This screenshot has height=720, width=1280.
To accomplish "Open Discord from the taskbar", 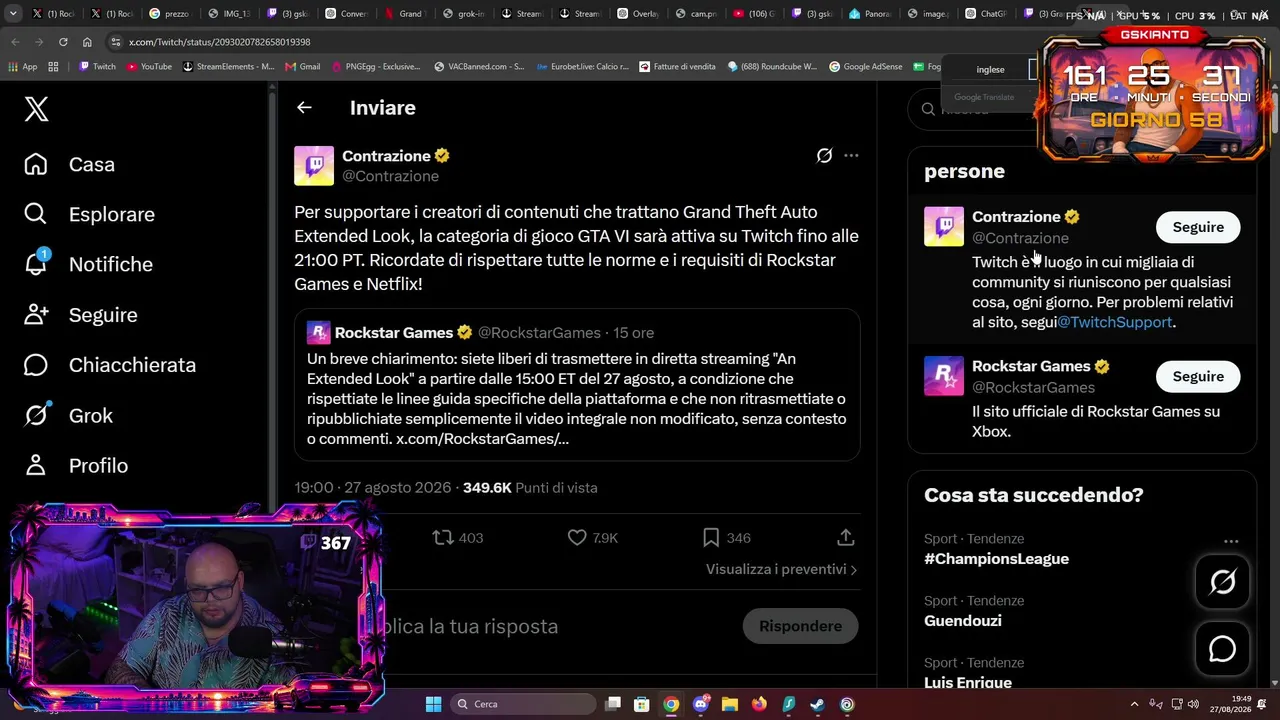I will (700, 704).
